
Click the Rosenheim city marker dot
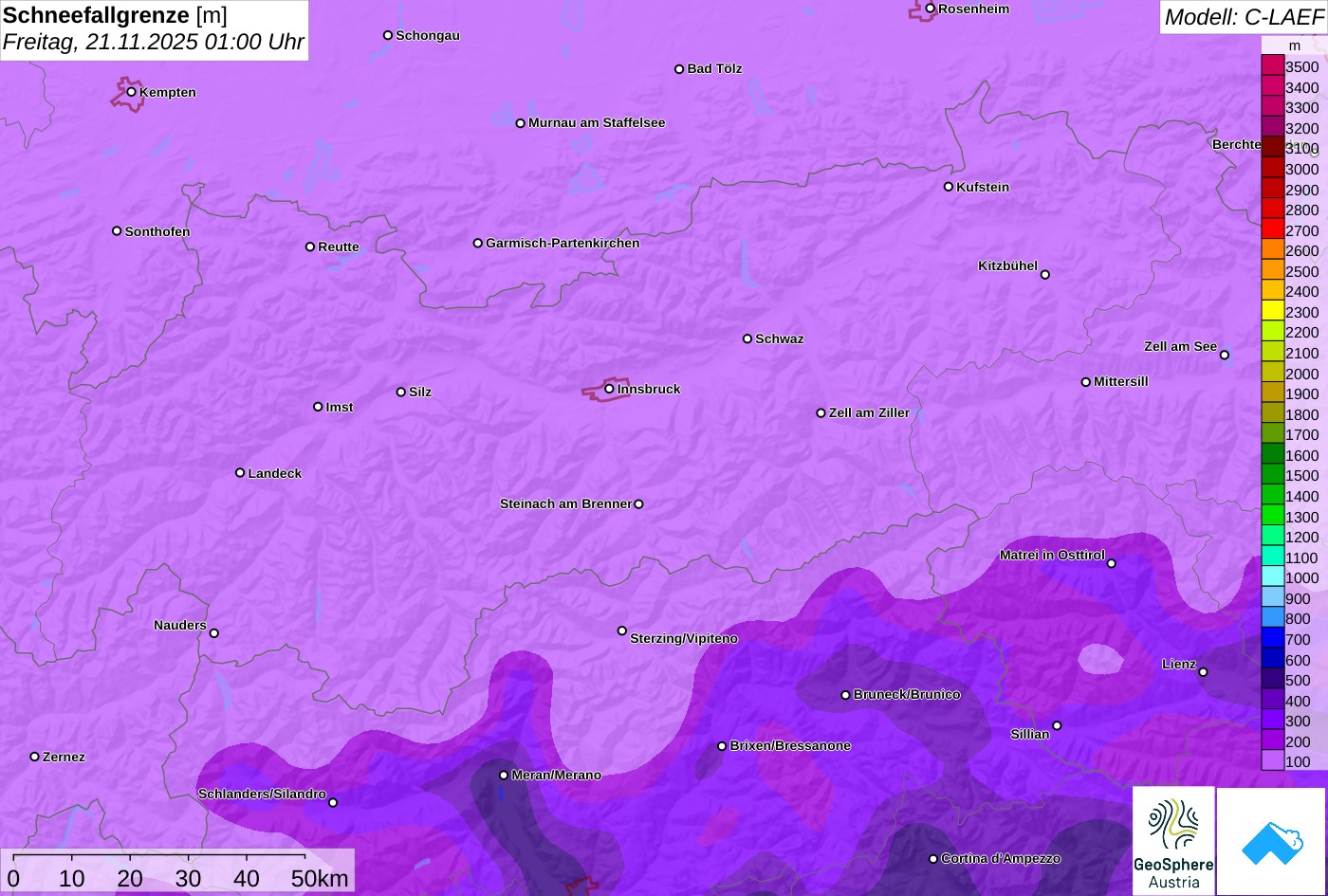[931, 9]
